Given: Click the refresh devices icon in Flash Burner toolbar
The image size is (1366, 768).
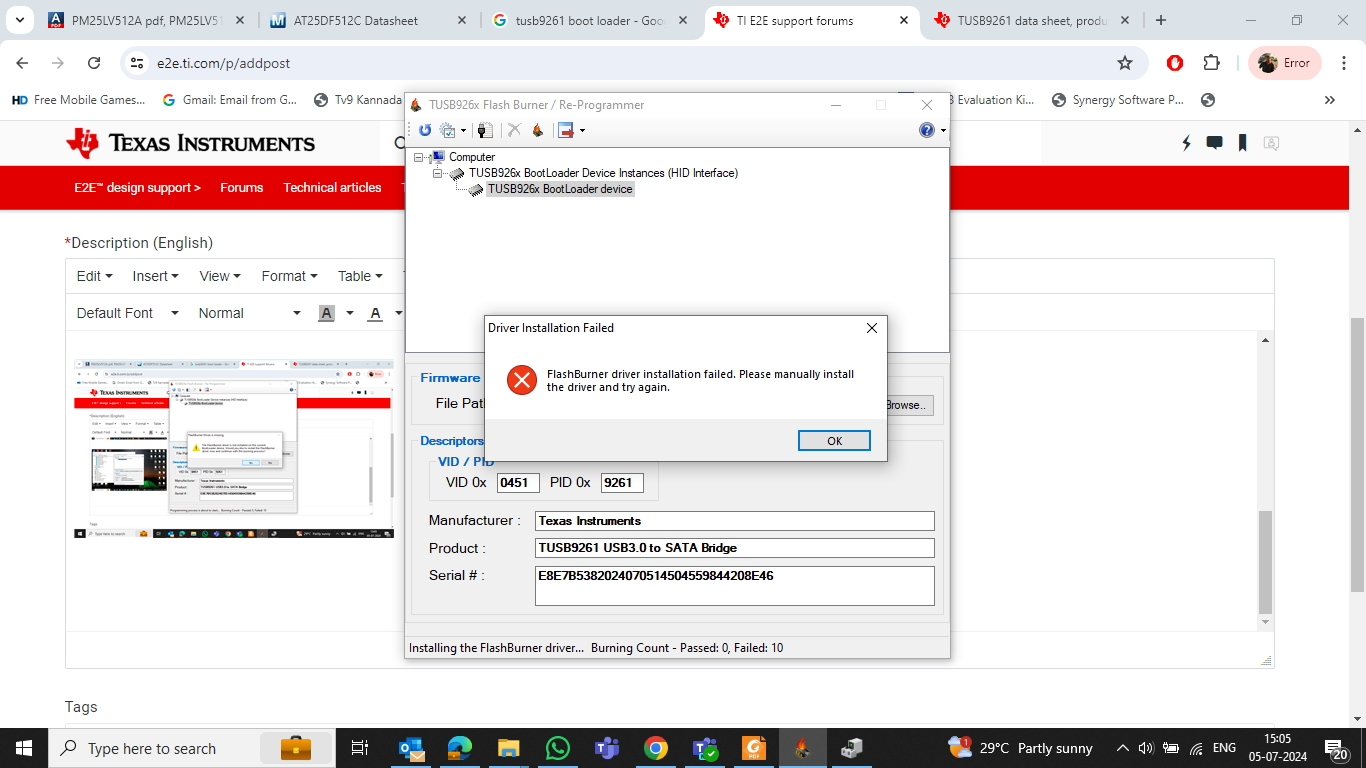Looking at the screenshot, I should coord(425,130).
